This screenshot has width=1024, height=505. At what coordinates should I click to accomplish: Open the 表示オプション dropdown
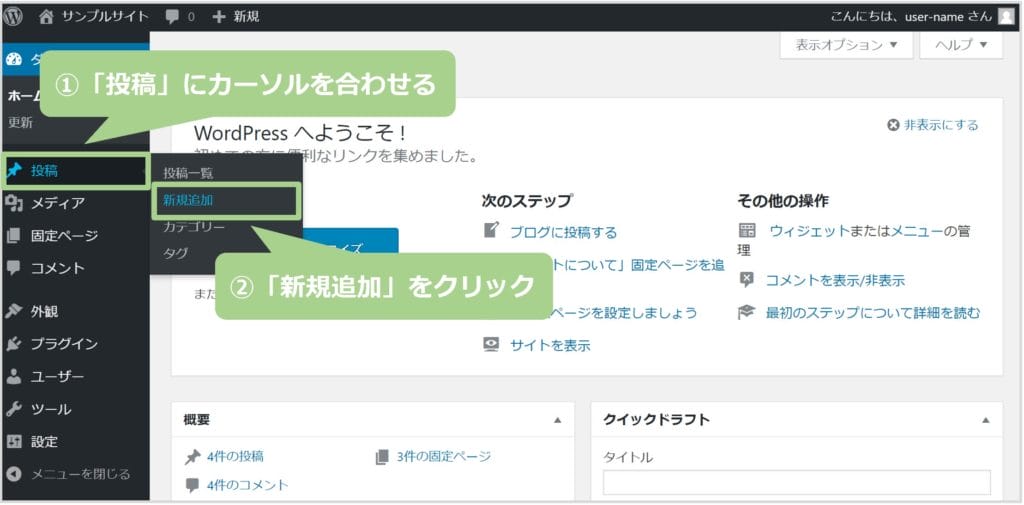(846, 45)
